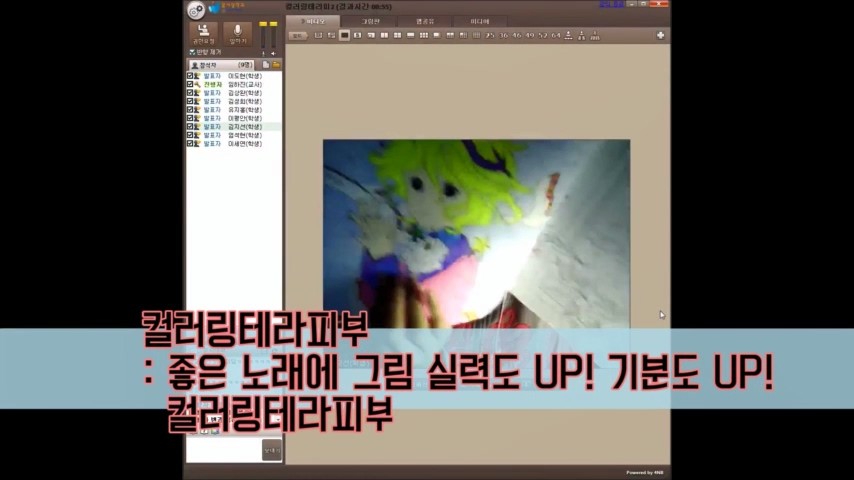Adjust the speaker volume slider
The image size is (854, 480).
click(273, 35)
